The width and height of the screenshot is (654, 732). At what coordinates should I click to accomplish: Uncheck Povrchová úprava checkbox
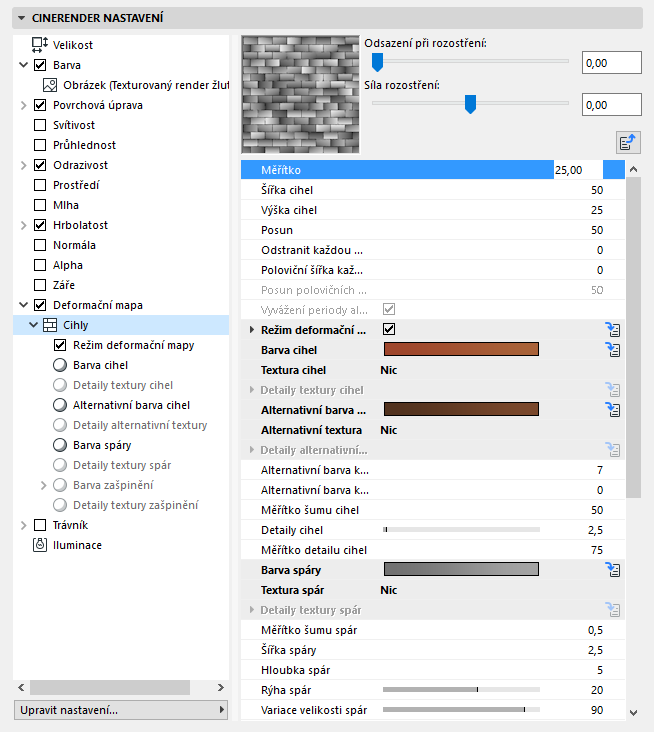coord(40,105)
